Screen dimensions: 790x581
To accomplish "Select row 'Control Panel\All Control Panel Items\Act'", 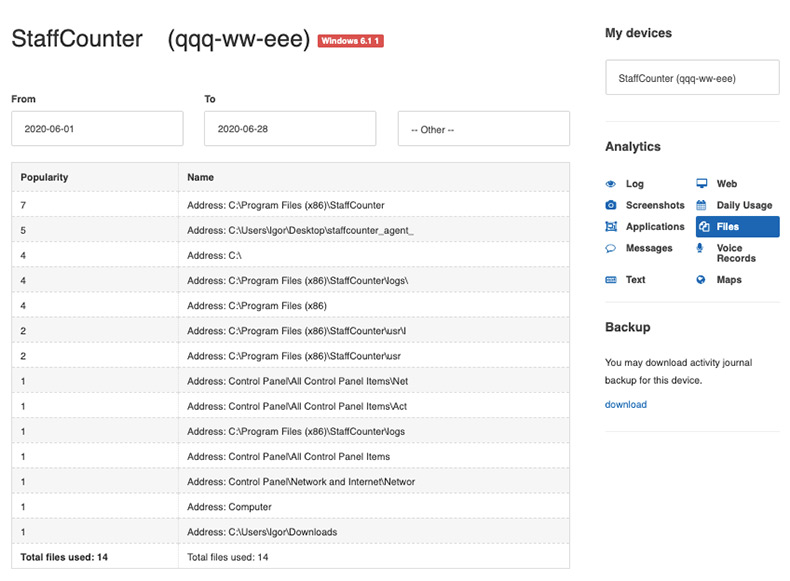I will tap(291, 407).
